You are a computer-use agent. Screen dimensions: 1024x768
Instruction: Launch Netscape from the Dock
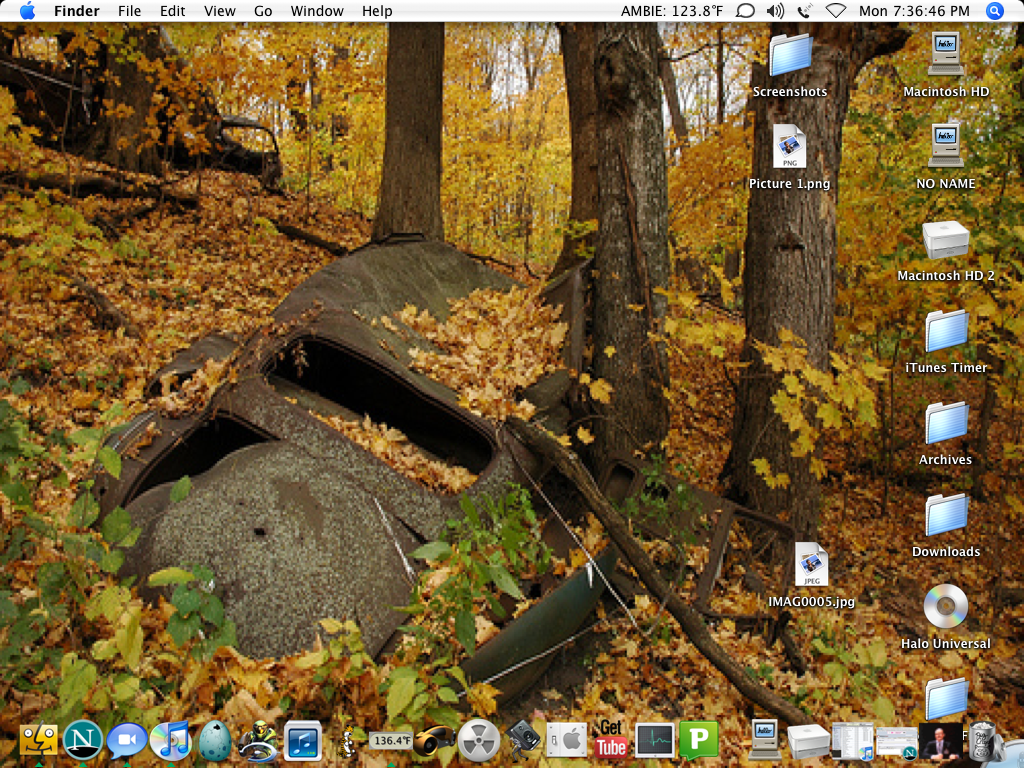pyautogui.click(x=83, y=741)
